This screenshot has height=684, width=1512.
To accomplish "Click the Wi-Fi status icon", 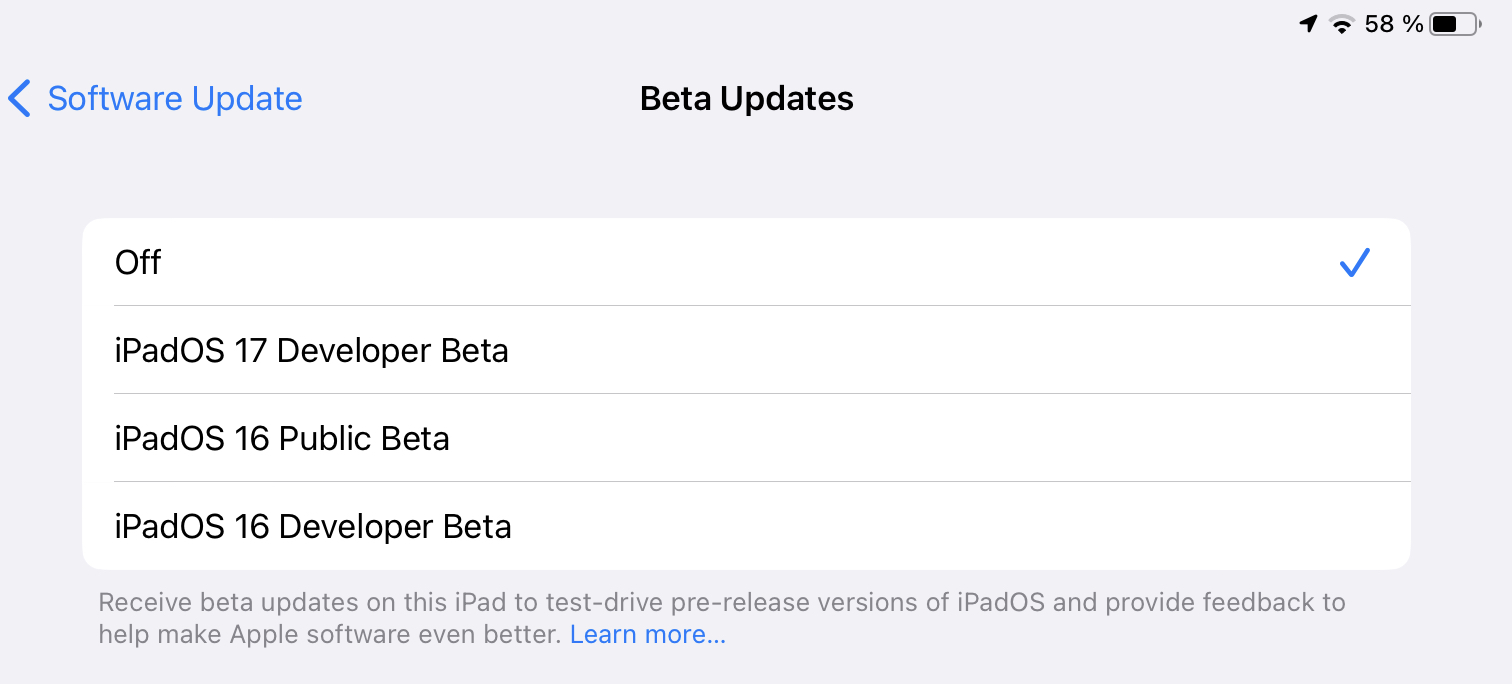I will 1341,25.
